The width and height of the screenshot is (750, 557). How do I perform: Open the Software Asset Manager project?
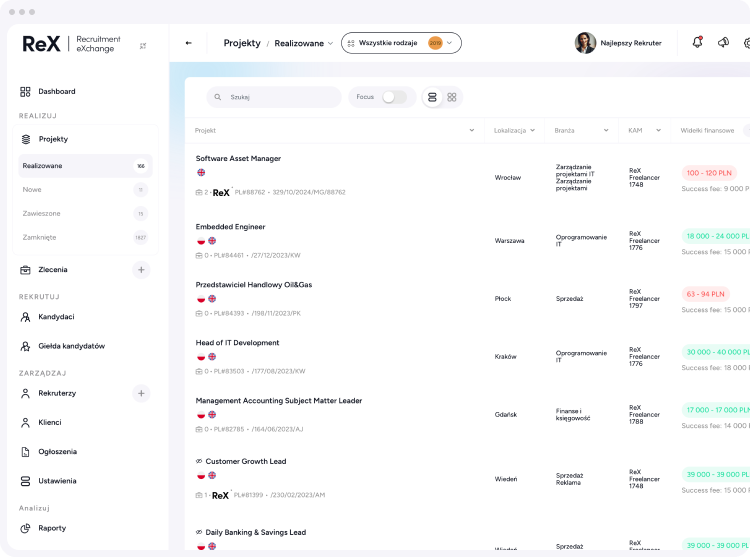coord(238,158)
